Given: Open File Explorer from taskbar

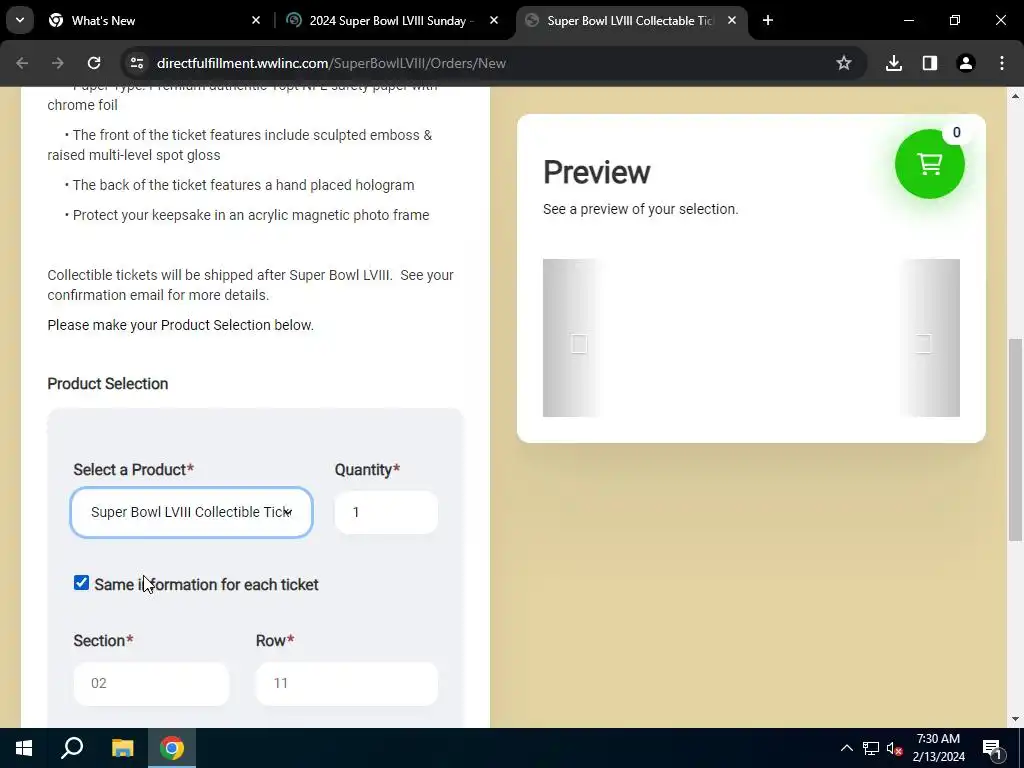Looking at the screenshot, I should (x=122, y=748).
